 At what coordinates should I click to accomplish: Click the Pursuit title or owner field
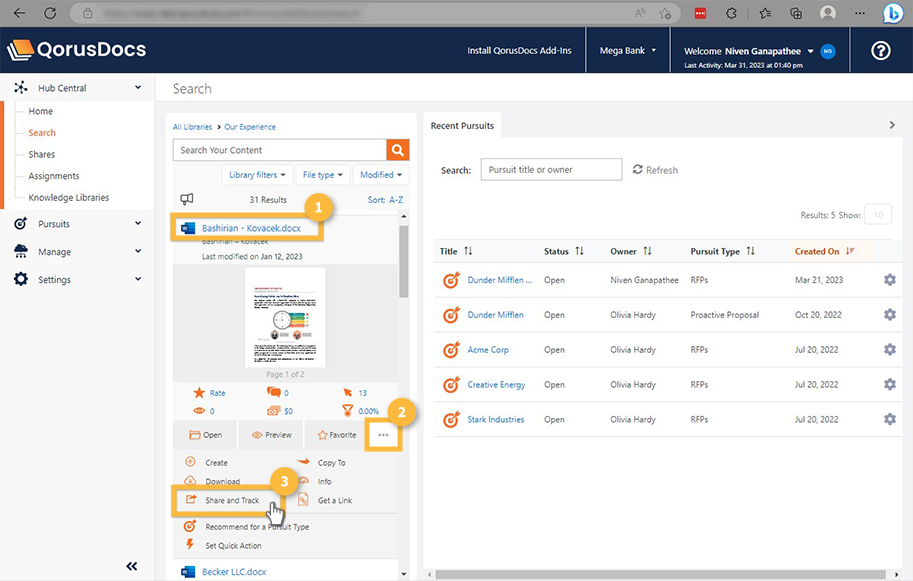tap(551, 170)
